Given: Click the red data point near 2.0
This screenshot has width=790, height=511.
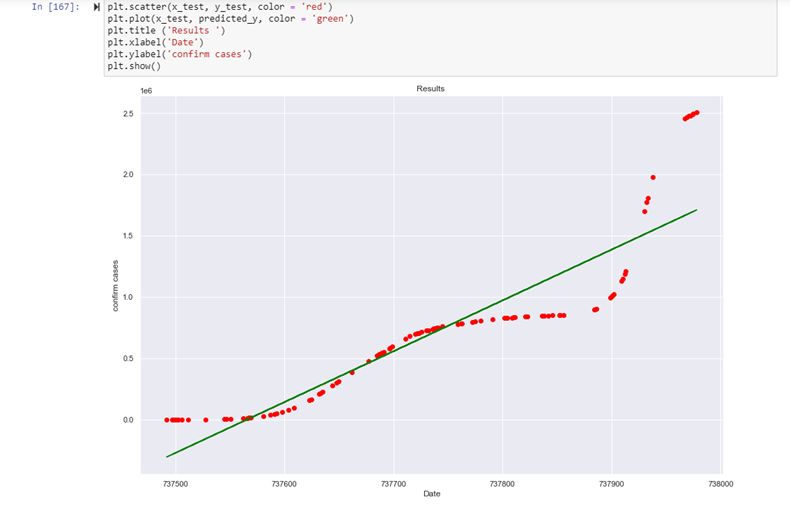Looking at the screenshot, I should click(x=653, y=177).
